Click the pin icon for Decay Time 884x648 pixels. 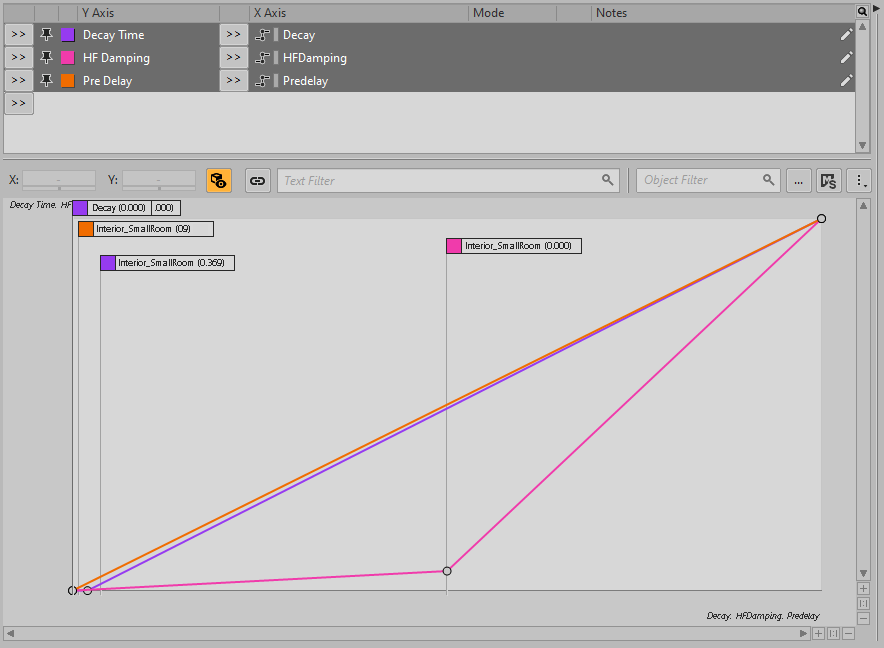tap(46, 35)
